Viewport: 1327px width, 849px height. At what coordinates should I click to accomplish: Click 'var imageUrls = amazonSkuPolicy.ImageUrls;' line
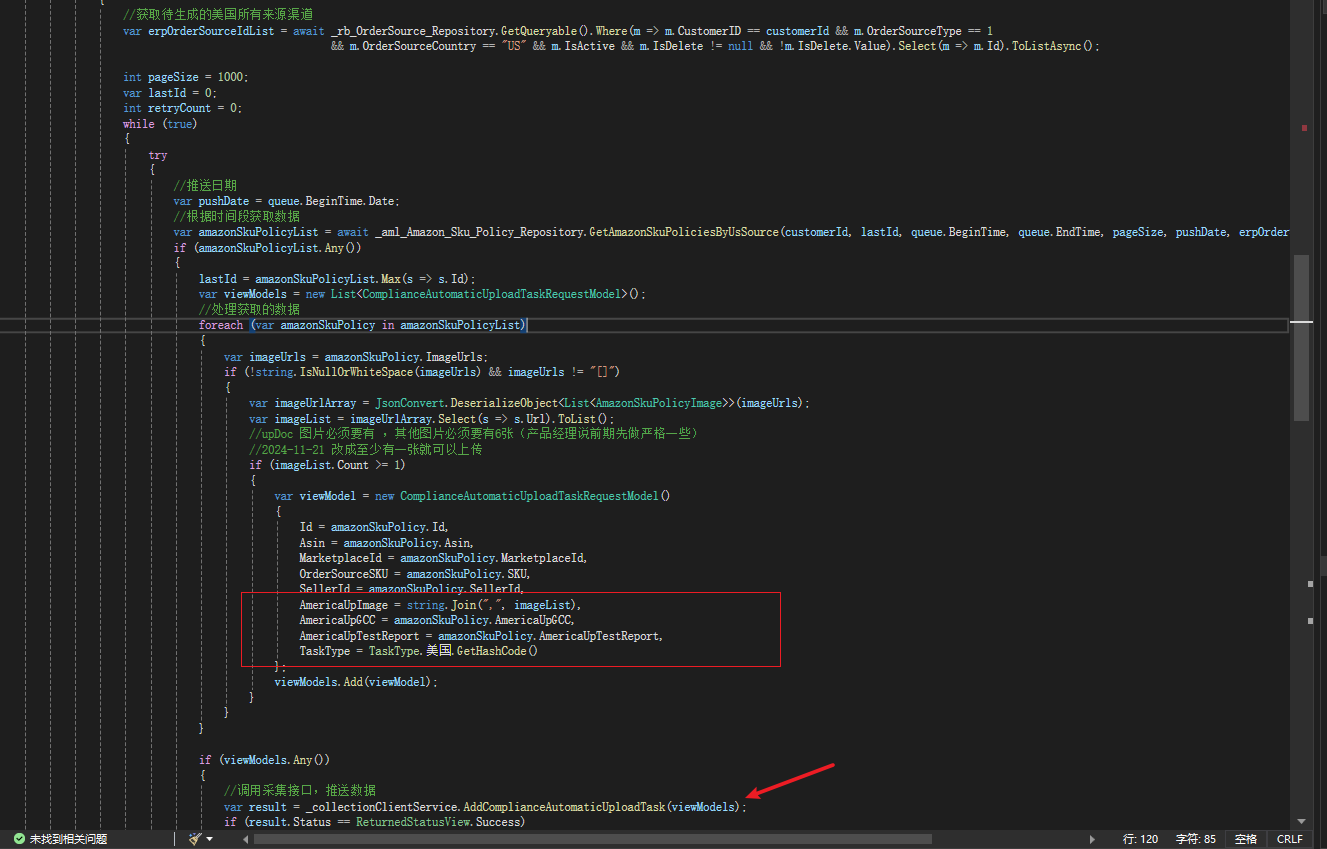(x=356, y=357)
